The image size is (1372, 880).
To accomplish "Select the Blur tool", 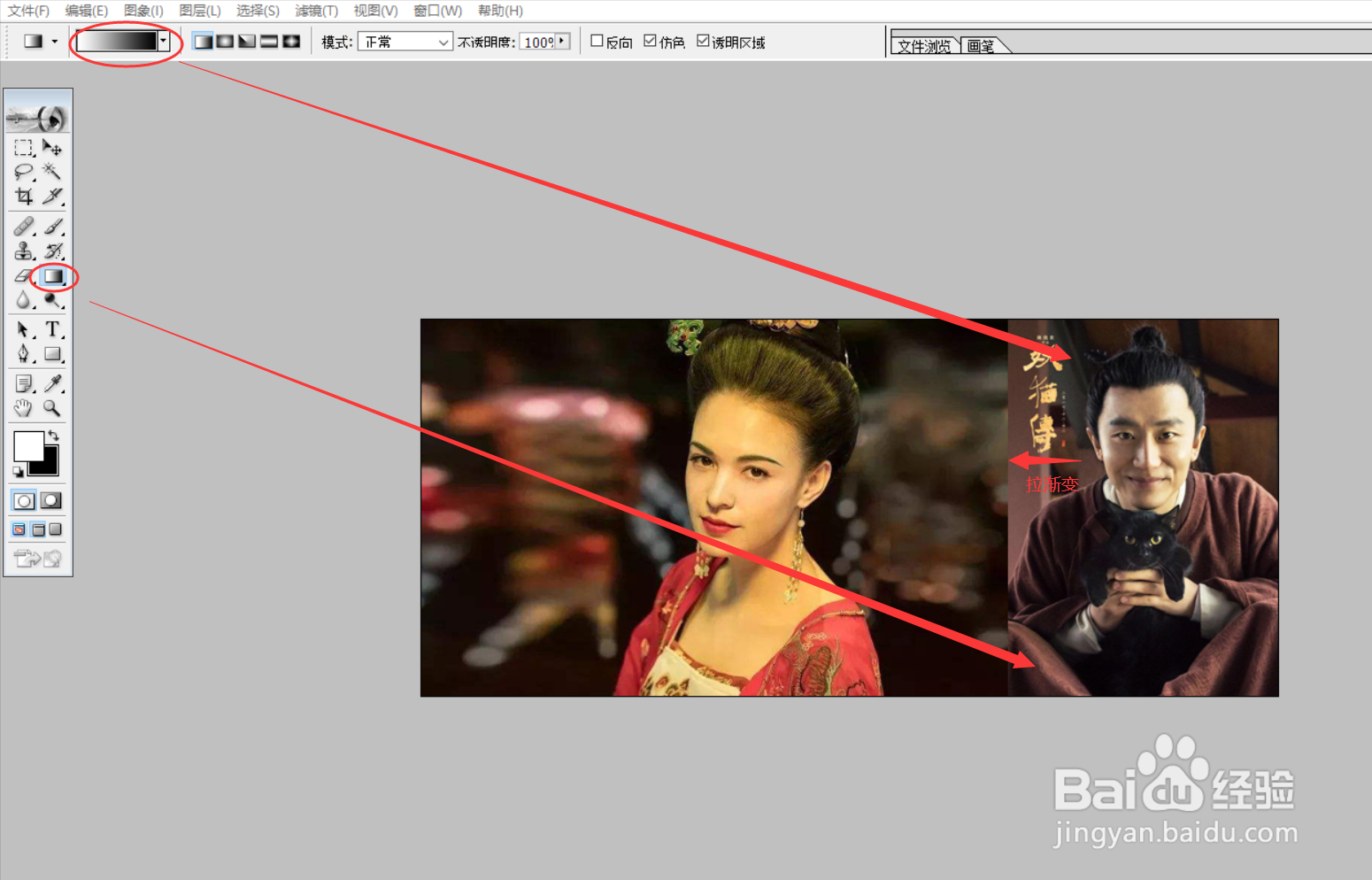I will click(24, 301).
